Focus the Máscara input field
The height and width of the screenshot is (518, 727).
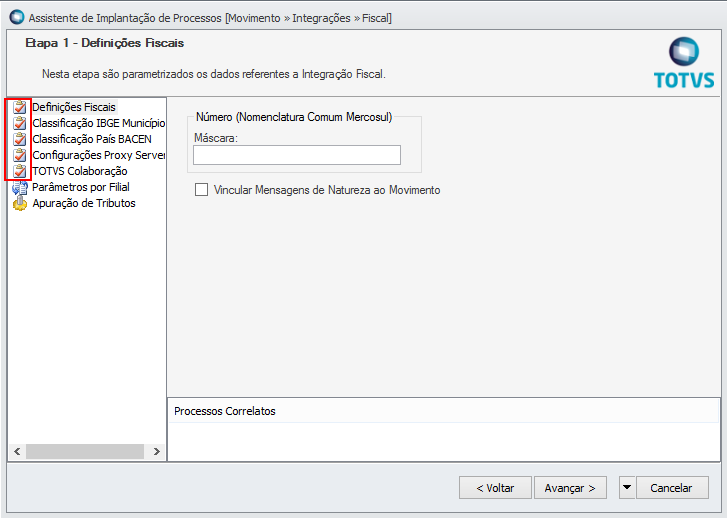(297, 155)
